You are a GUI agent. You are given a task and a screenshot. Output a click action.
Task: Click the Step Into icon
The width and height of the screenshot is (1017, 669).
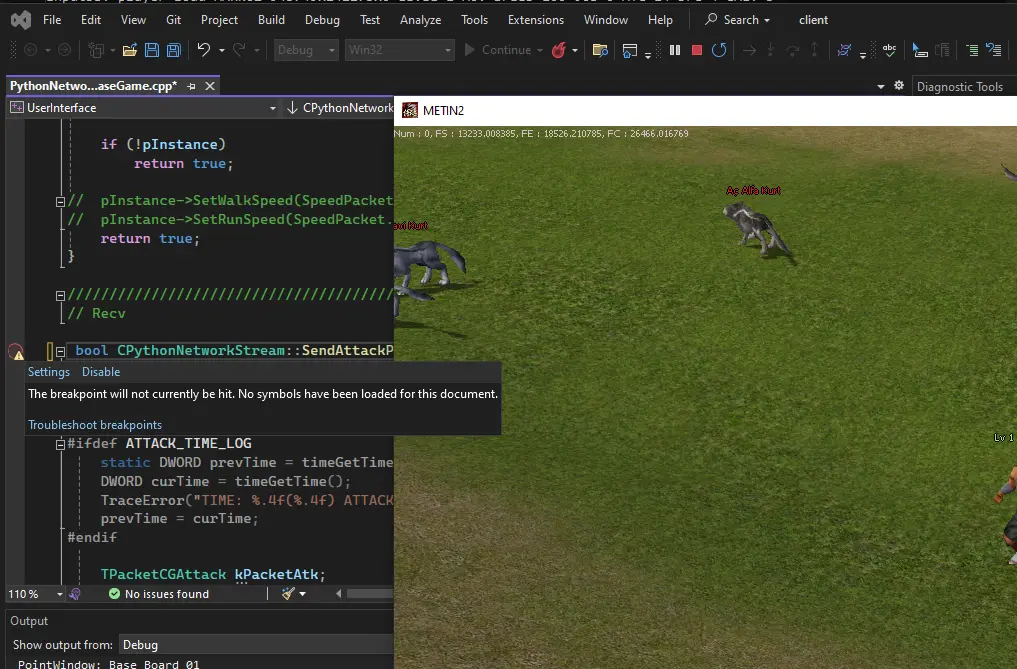pos(771,50)
